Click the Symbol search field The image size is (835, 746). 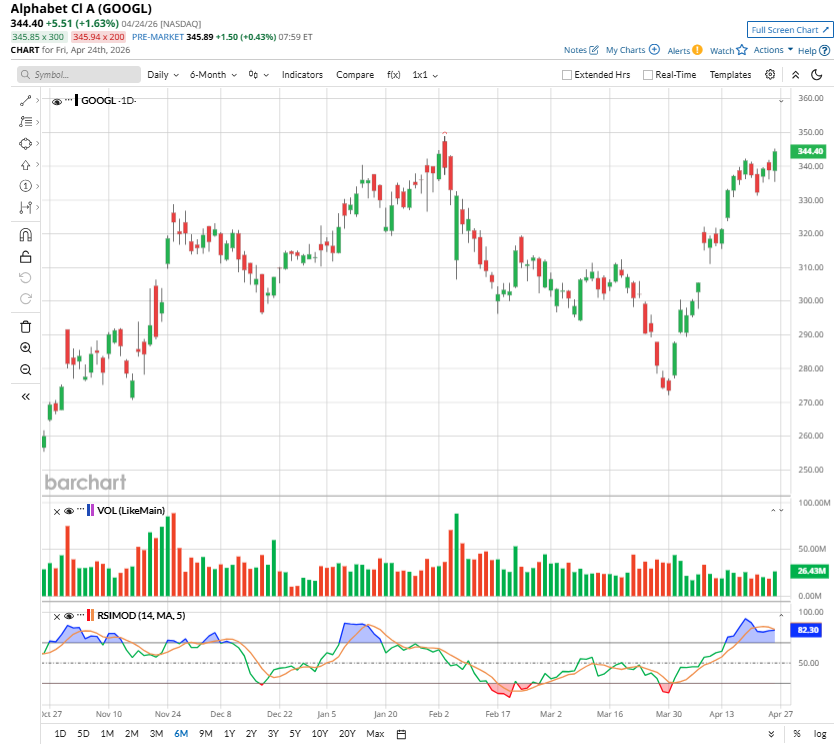tap(77, 75)
